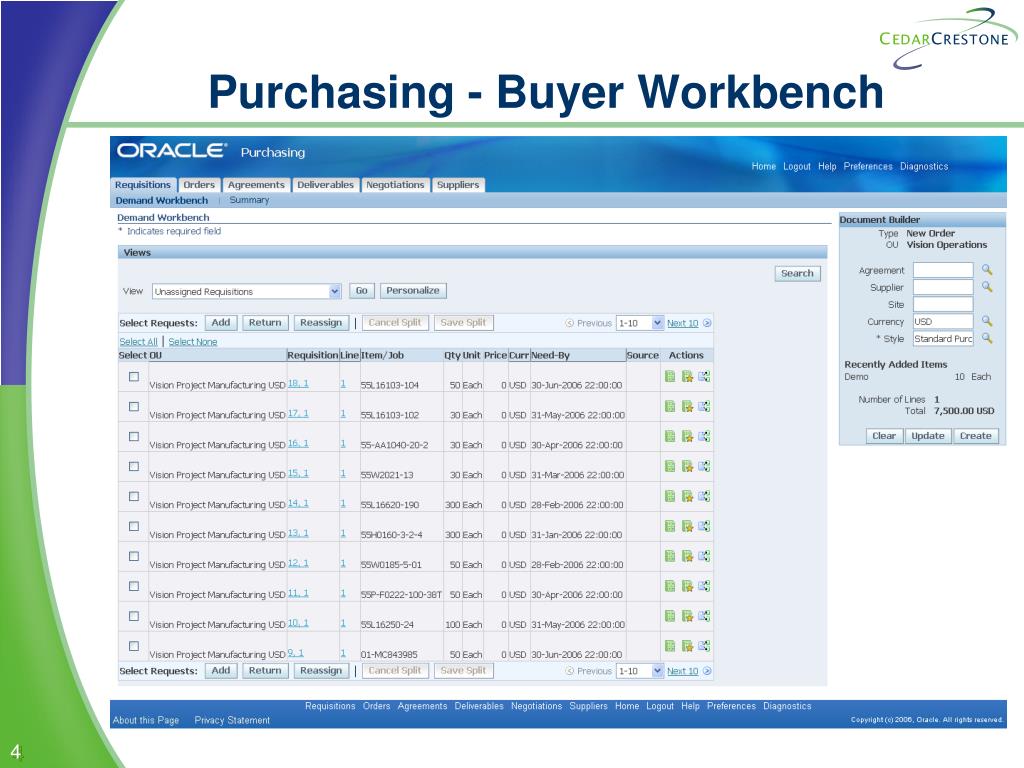Click split icon for requisition 15.1
Viewport: 1024px width, 768px height.
coord(704,466)
